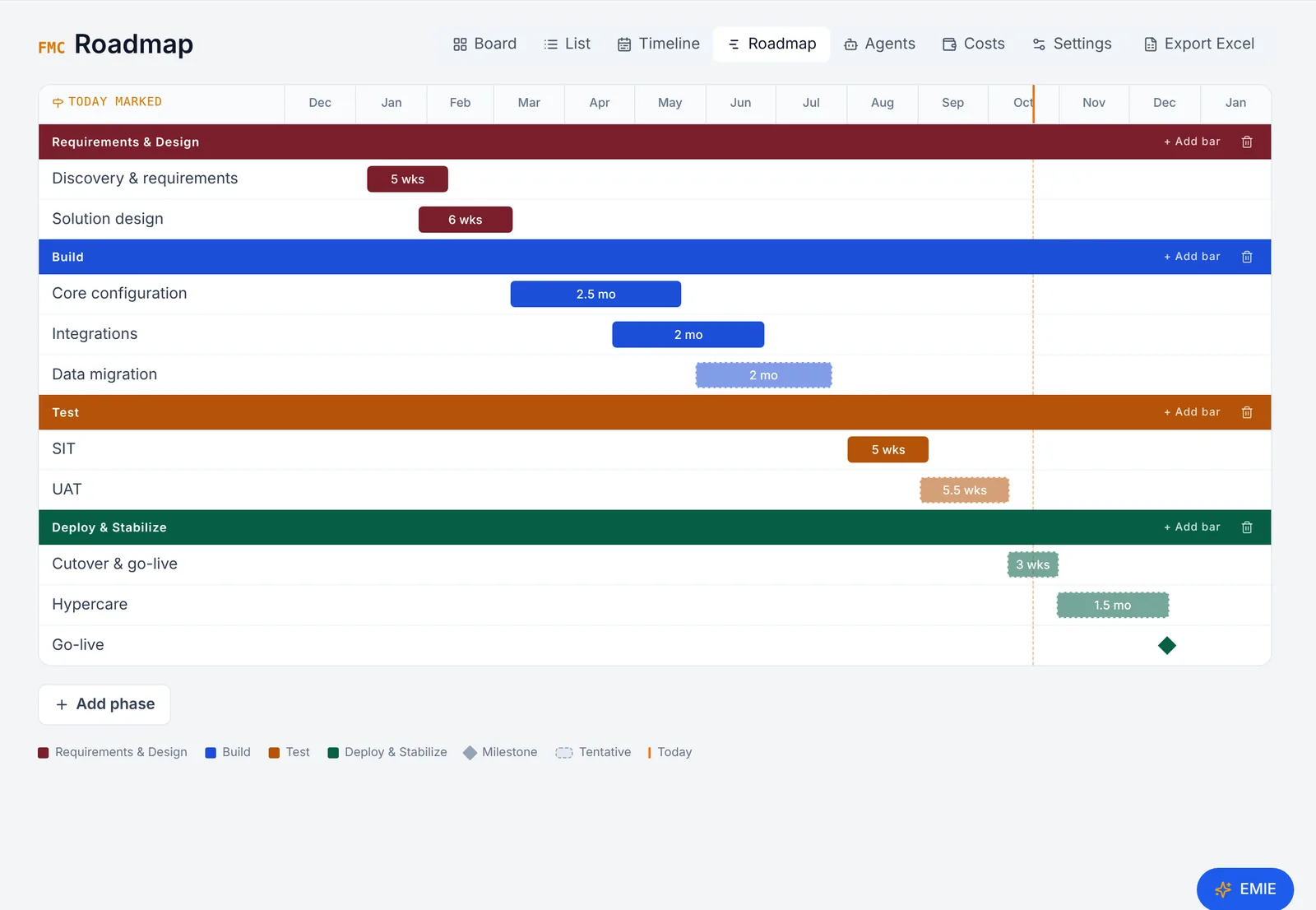Image resolution: width=1316 pixels, height=910 pixels.
Task: Click the Today marker in the month header
Action: [1034, 104]
